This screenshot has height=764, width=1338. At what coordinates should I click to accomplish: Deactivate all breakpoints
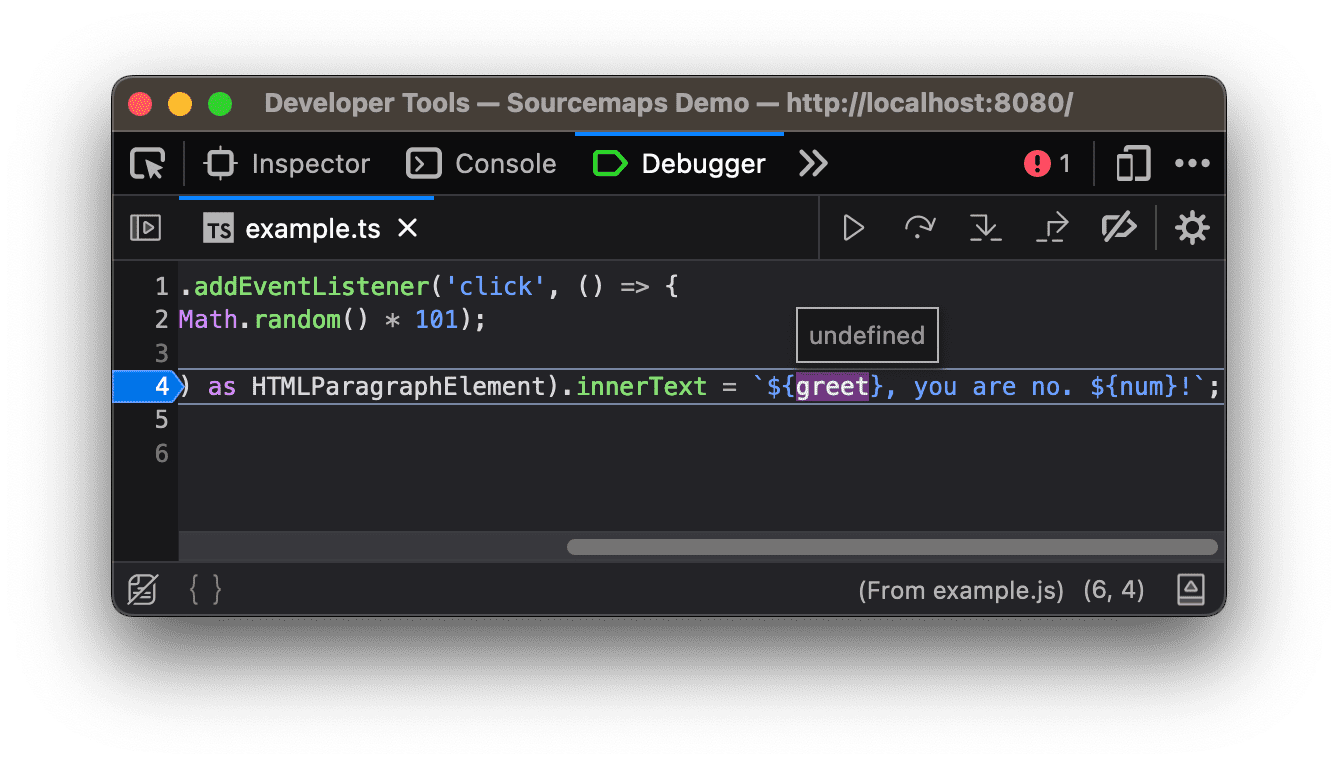coord(1119,227)
